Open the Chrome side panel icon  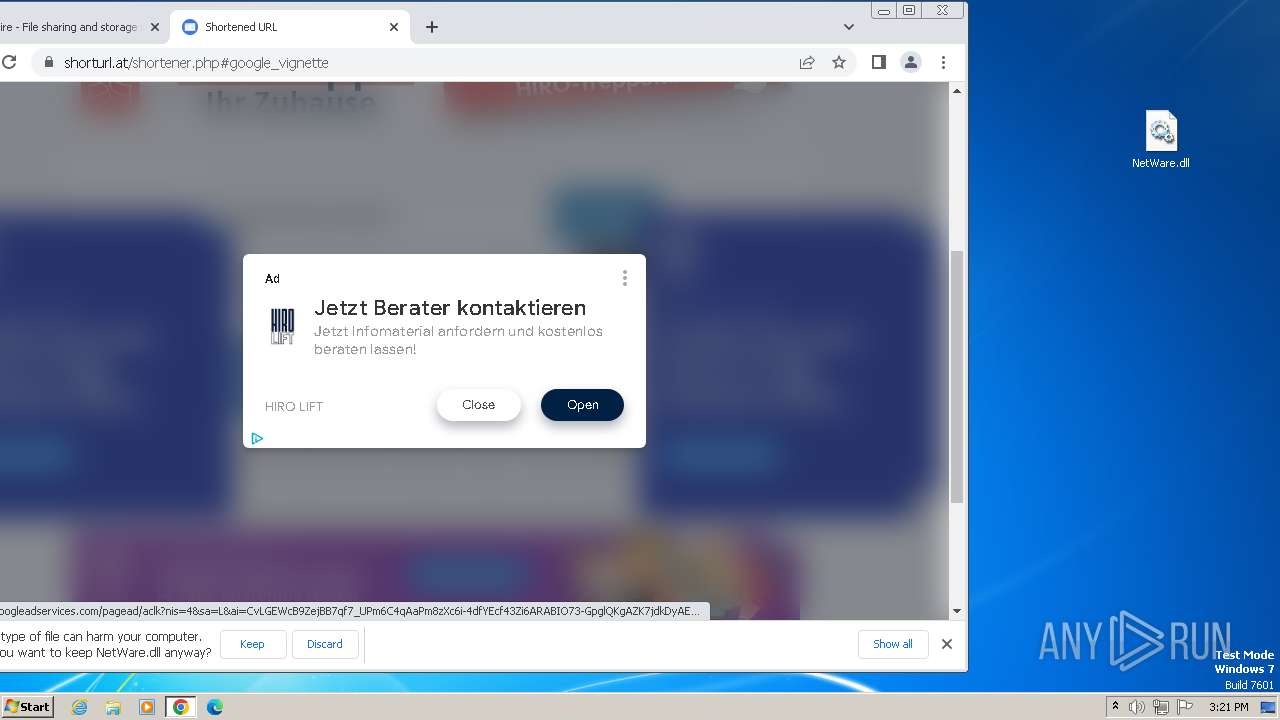click(x=879, y=62)
